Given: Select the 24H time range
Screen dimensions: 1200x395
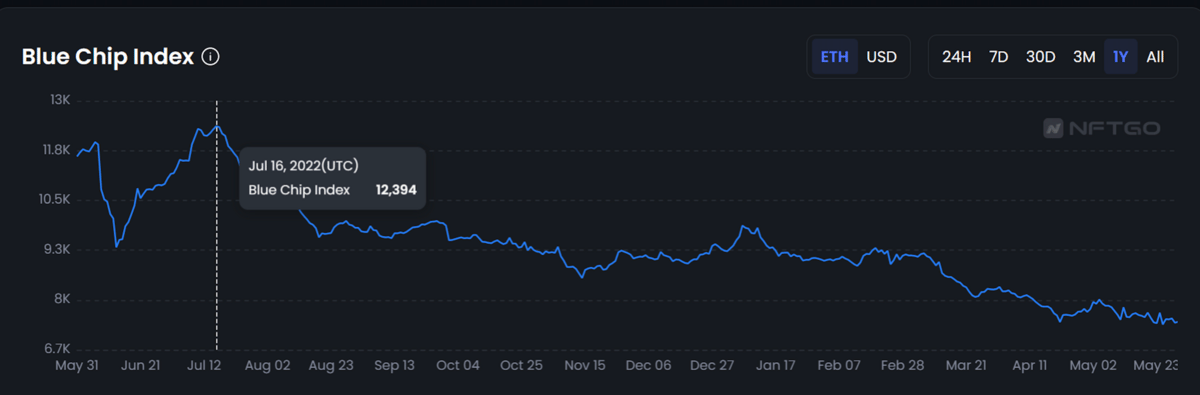Looking at the screenshot, I should click(x=956, y=57).
